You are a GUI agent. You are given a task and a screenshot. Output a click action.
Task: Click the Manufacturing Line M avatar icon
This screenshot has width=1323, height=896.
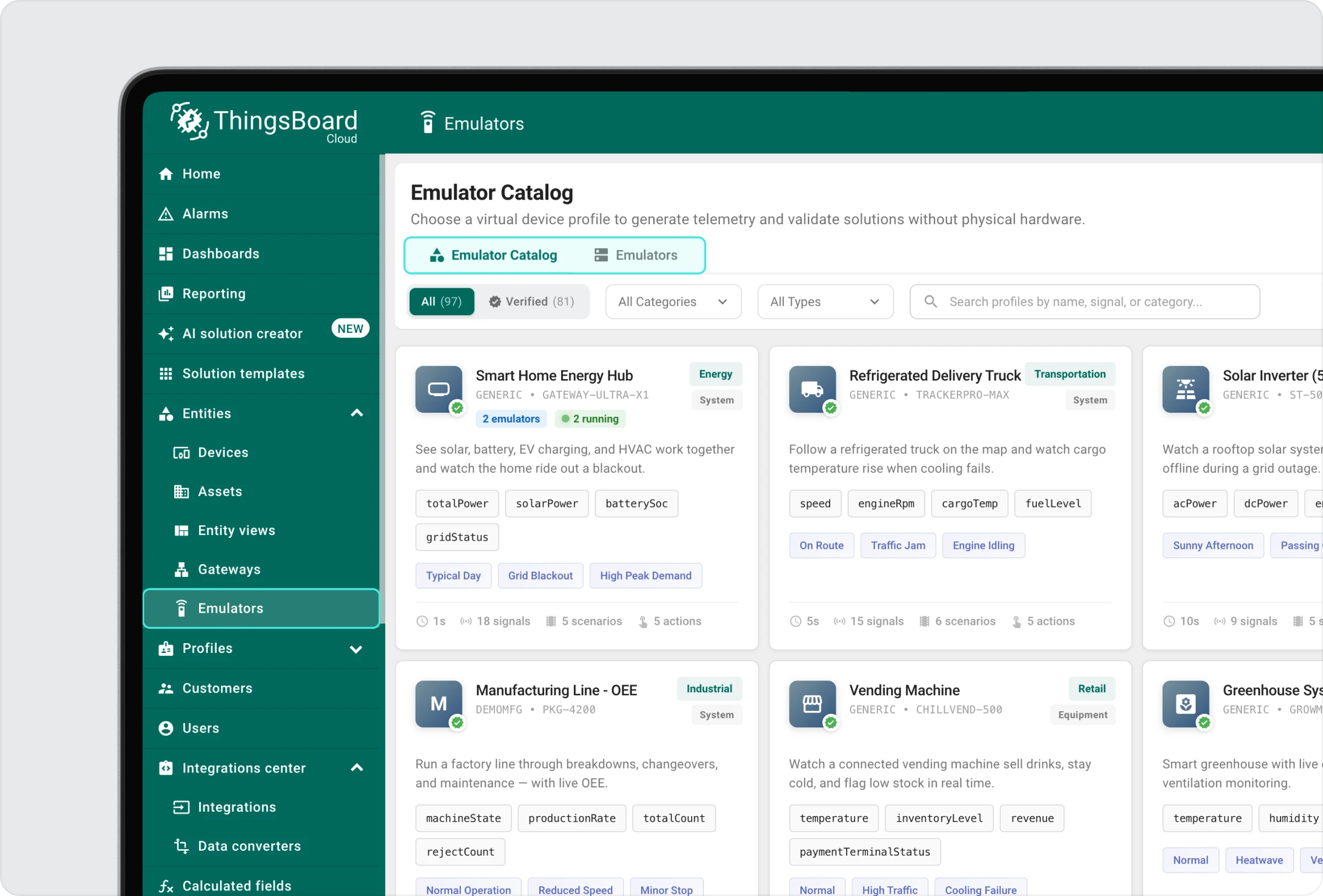[x=438, y=704]
